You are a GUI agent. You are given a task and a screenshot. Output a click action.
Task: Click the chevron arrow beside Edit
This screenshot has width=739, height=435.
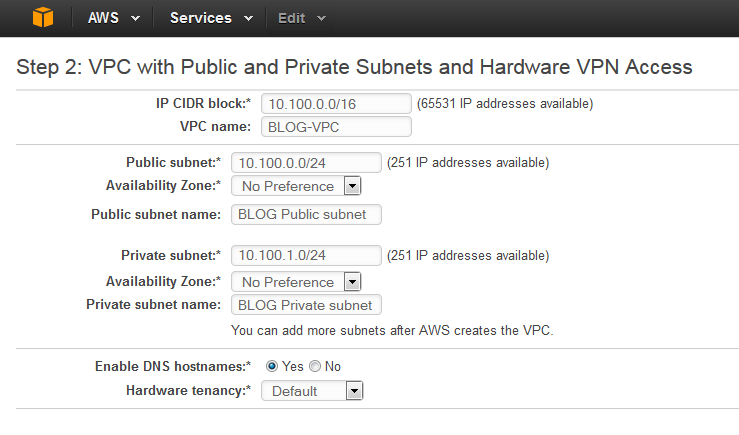[x=321, y=18]
